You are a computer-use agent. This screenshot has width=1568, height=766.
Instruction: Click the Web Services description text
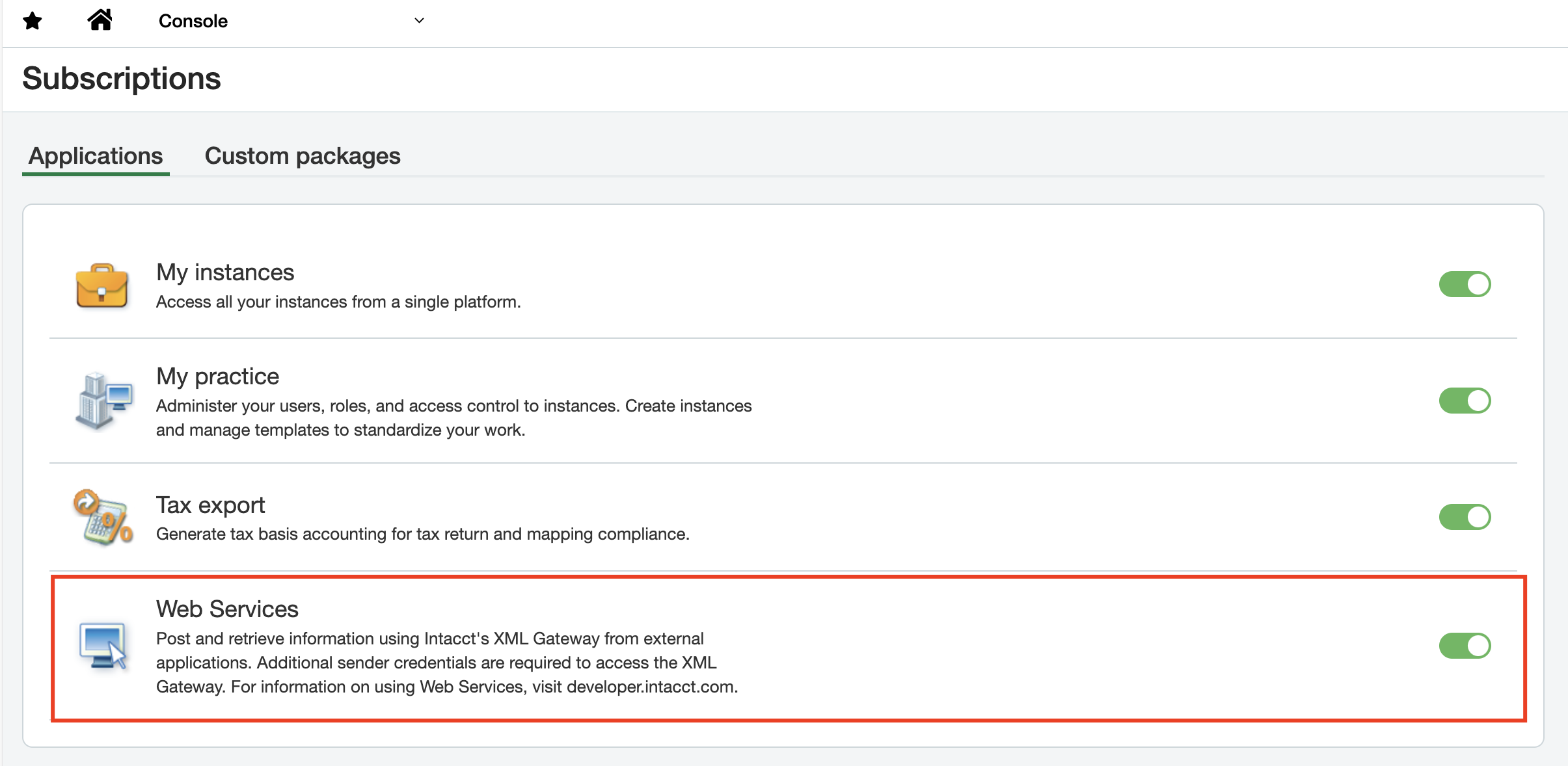click(446, 663)
